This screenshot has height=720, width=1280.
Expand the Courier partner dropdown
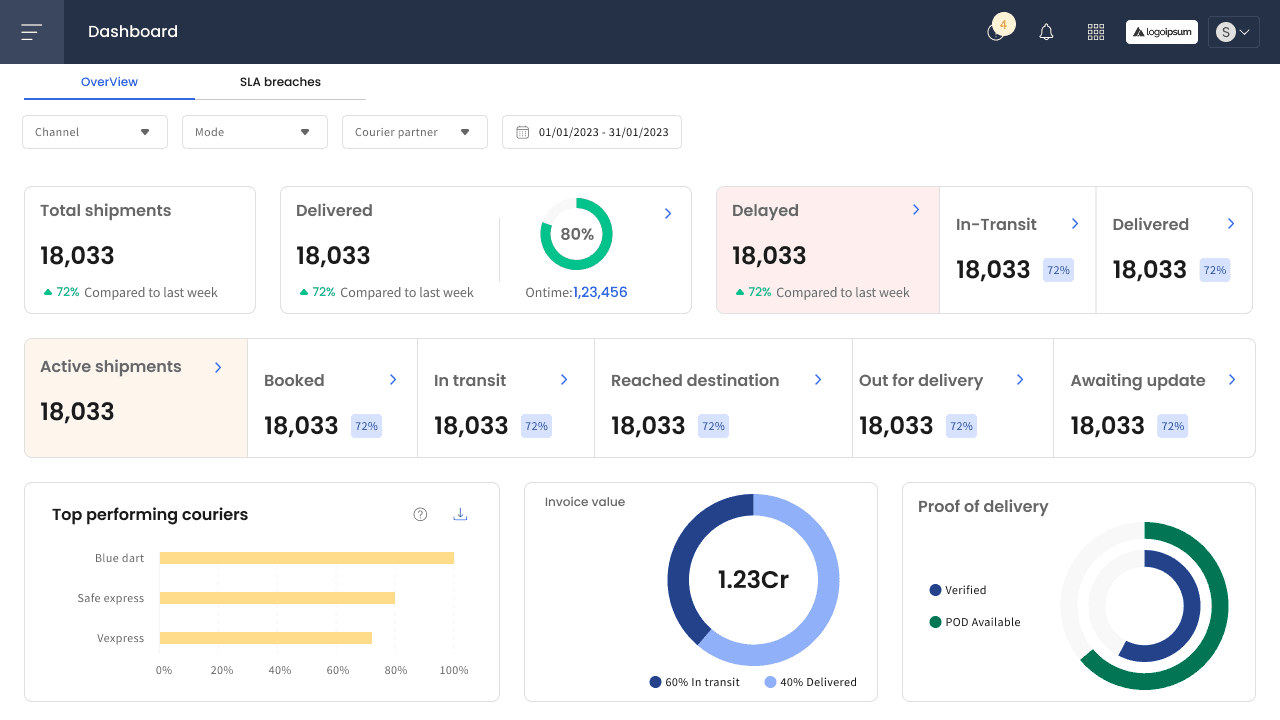415,132
